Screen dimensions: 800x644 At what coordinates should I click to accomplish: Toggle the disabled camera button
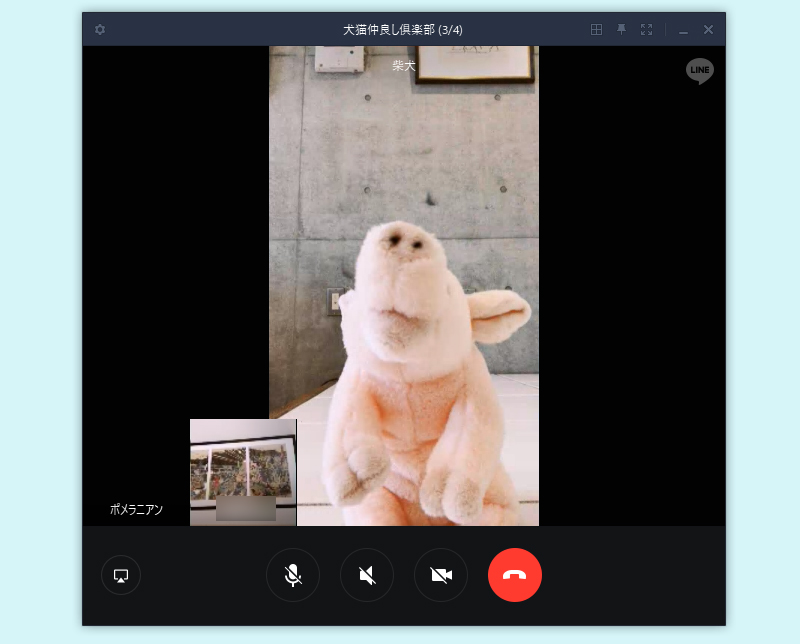click(441, 575)
